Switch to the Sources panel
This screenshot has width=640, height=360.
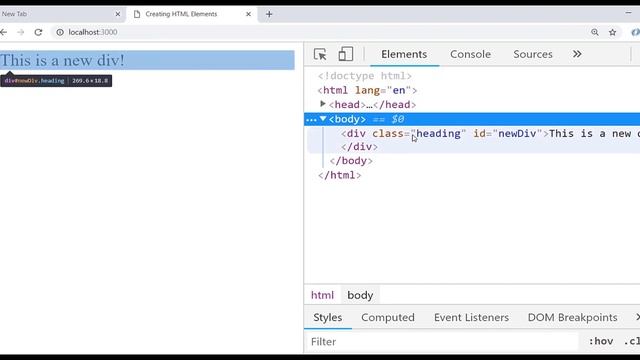533,54
